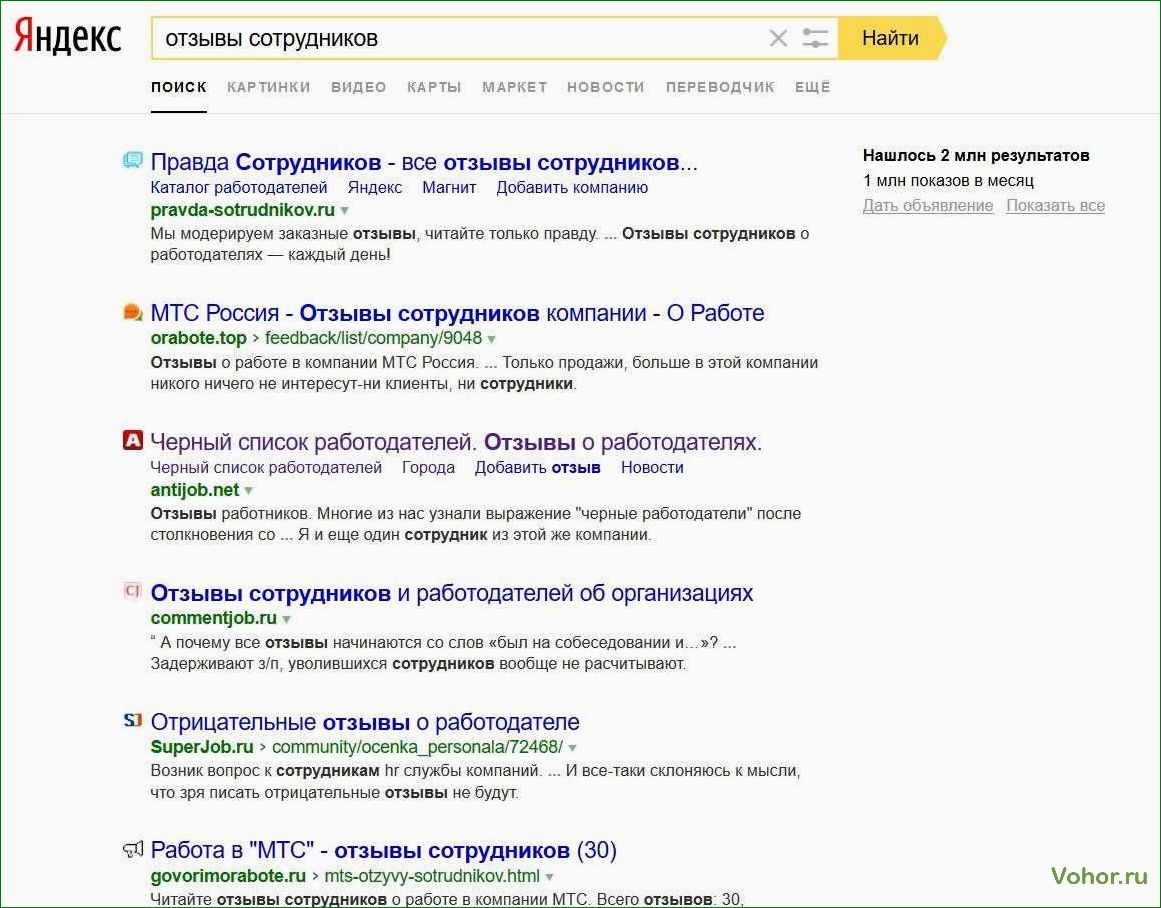Open the Магнит sitelink
The height and width of the screenshot is (908, 1161).
[449, 188]
